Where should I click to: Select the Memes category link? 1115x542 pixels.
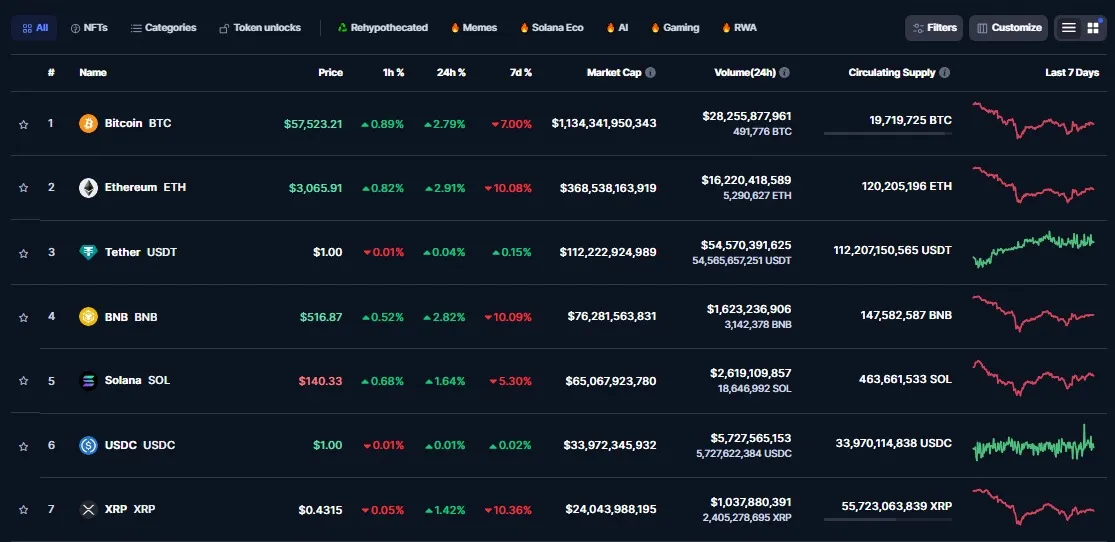pos(473,28)
